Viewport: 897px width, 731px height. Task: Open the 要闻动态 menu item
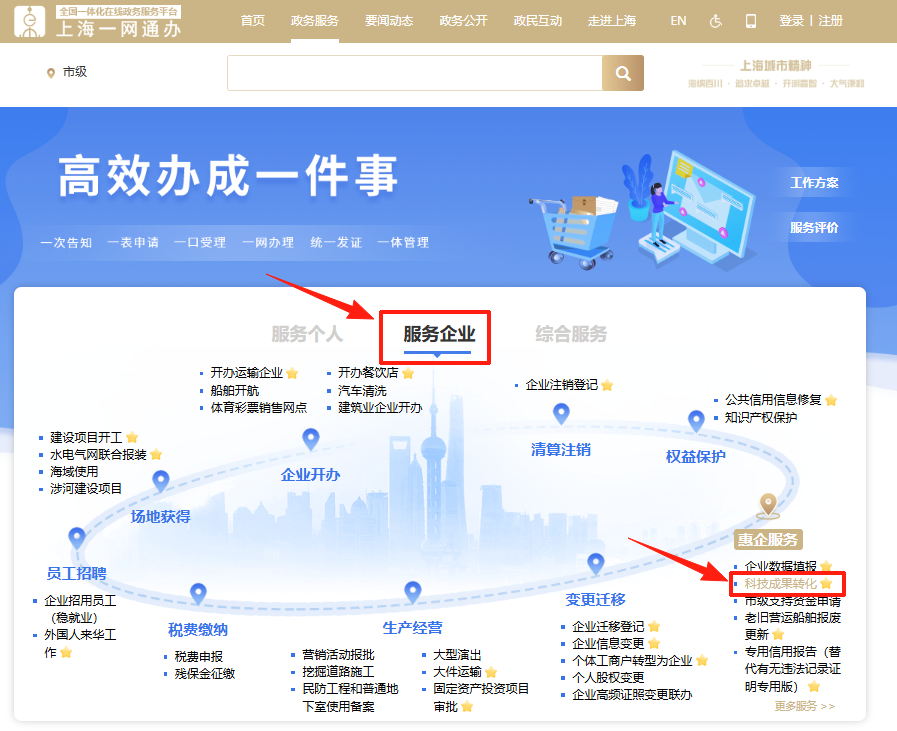point(388,19)
